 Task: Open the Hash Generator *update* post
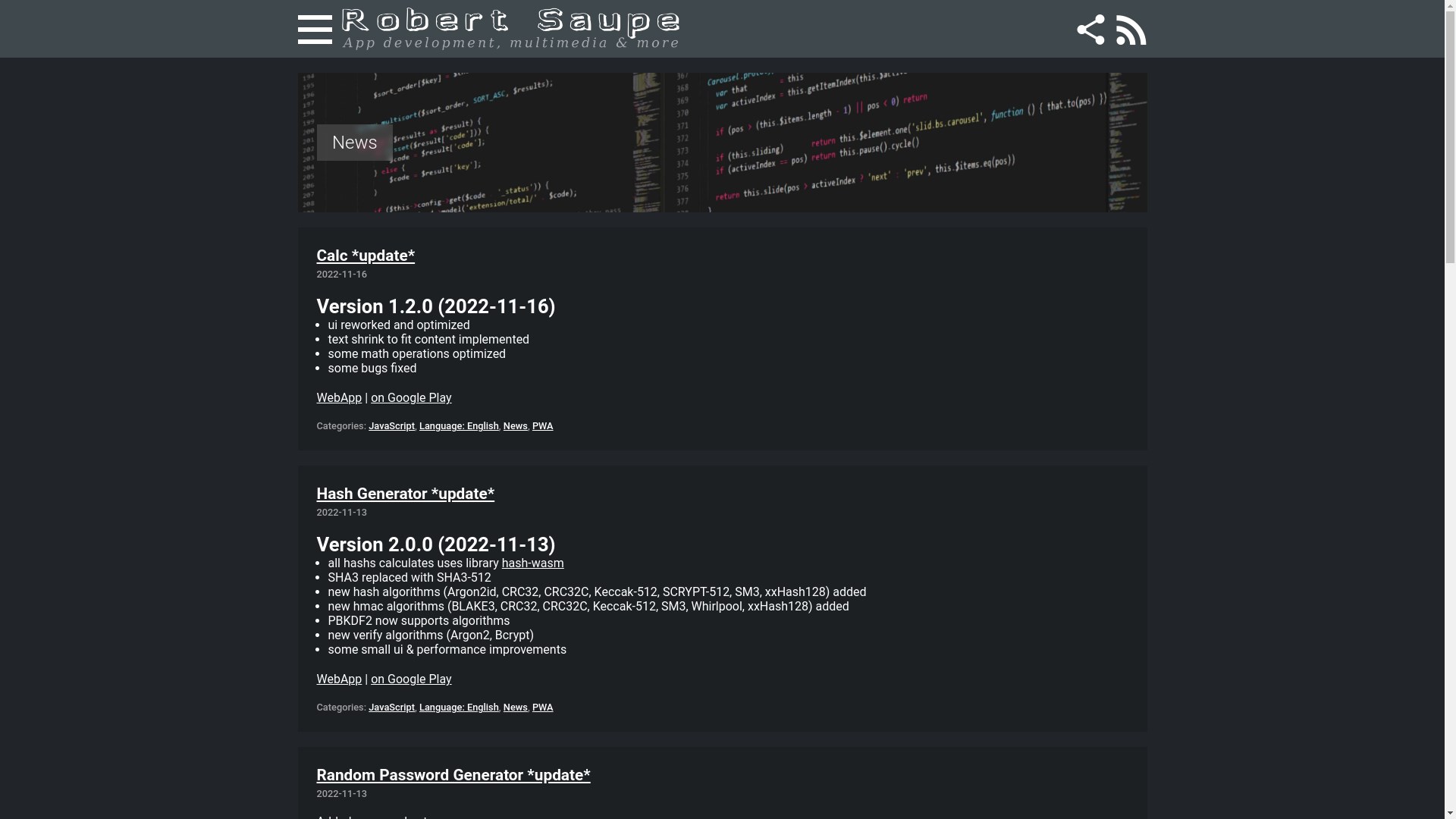pyautogui.click(x=405, y=494)
